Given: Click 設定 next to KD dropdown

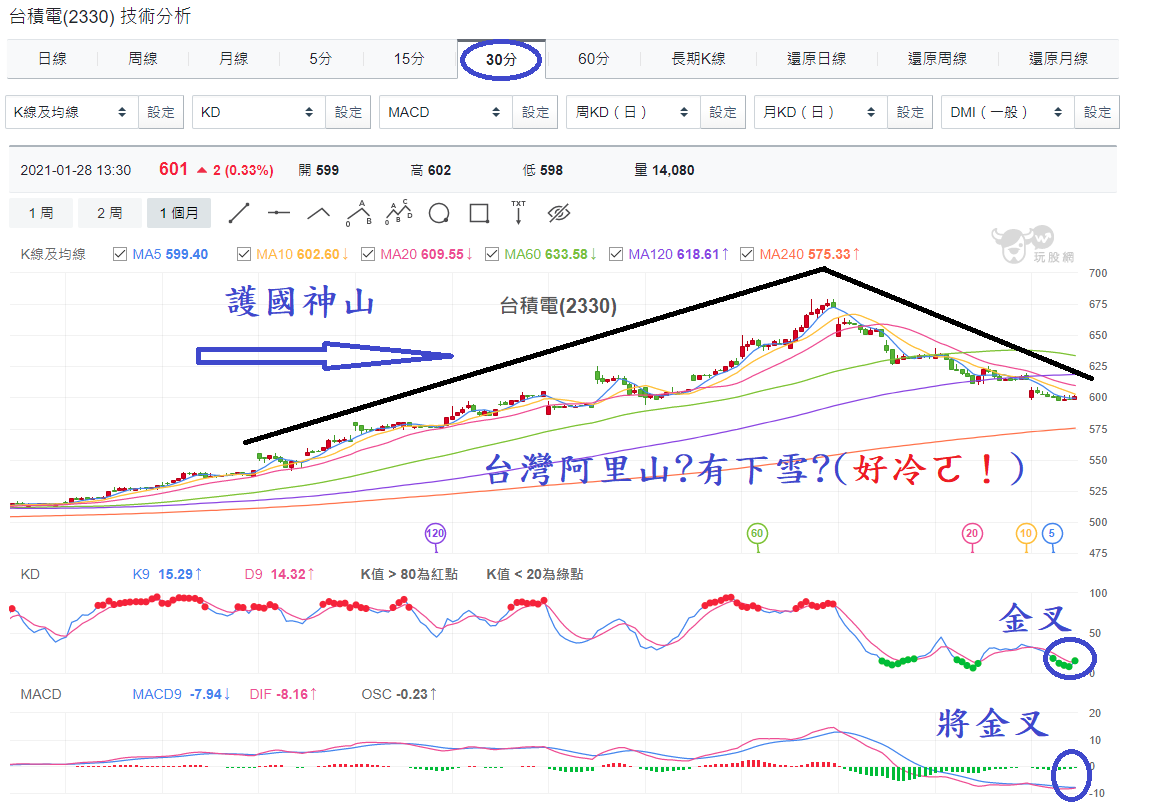Looking at the screenshot, I should tap(349, 112).
